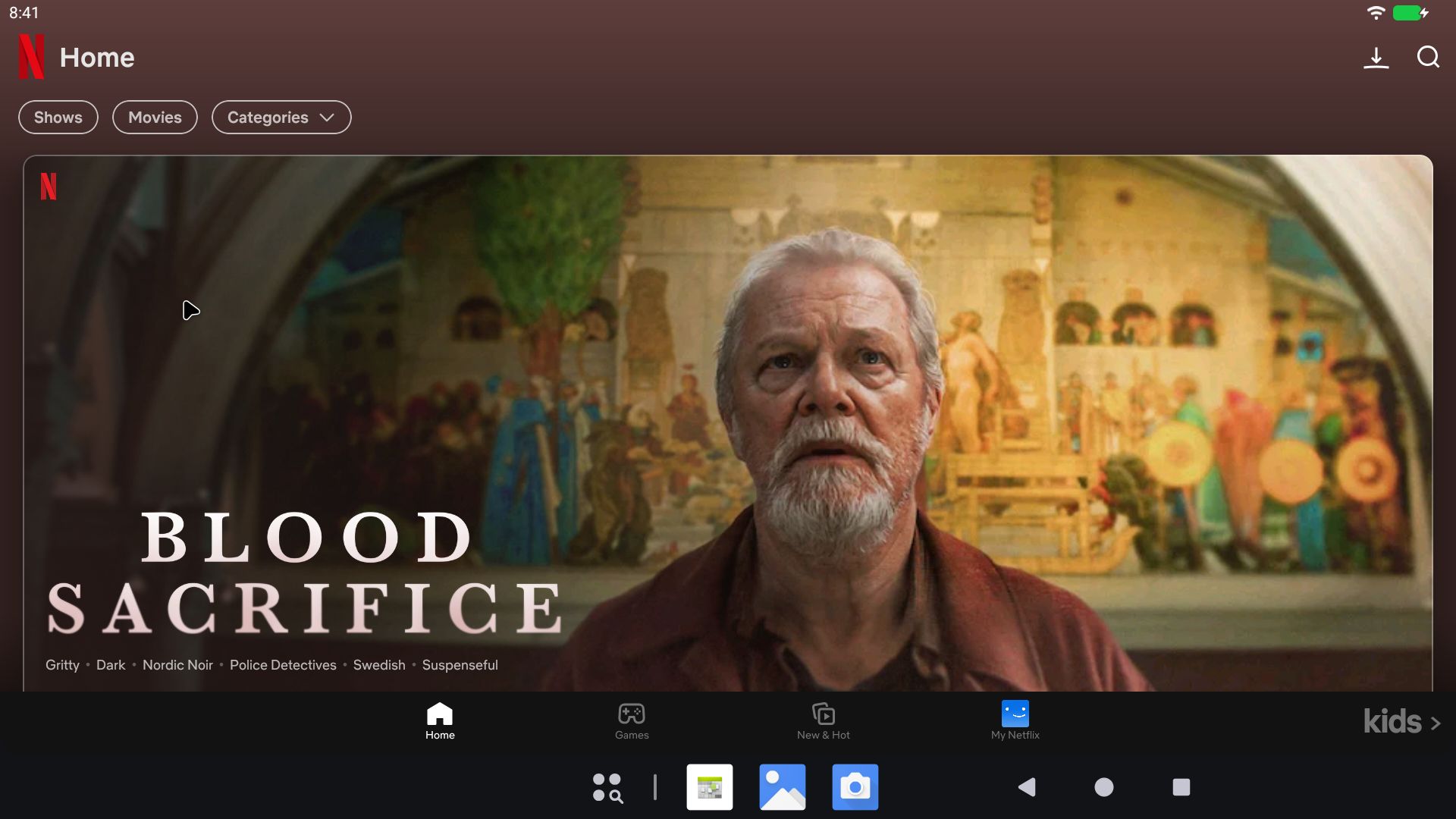Click the 'Police Detectives' genre tag
The width and height of the screenshot is (1456, 819).
283,665
